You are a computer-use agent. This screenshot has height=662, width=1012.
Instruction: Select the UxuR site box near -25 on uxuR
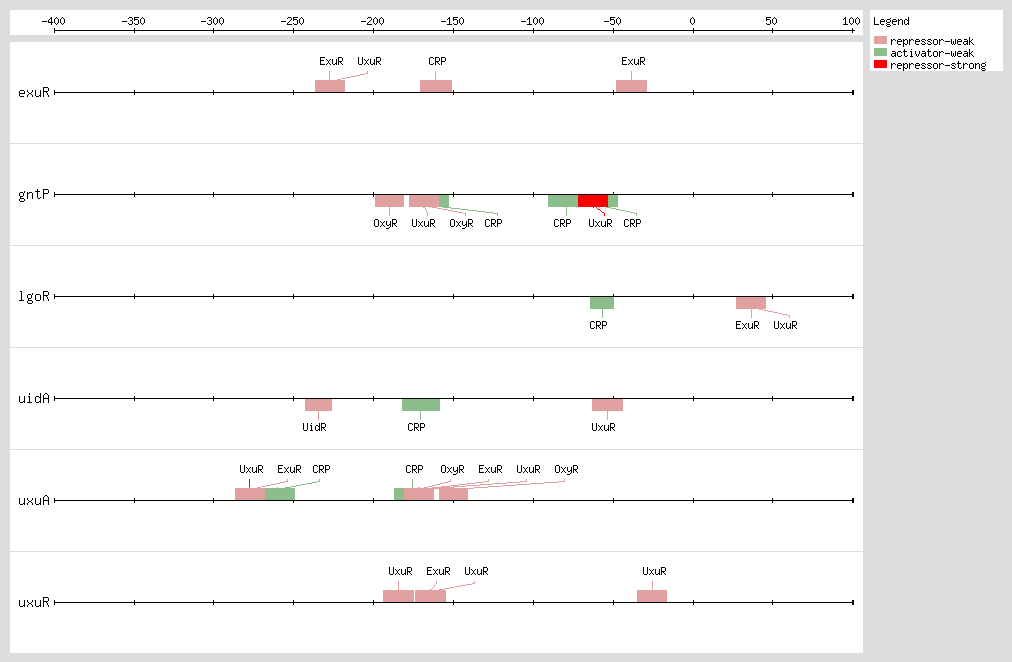(652, 596)
